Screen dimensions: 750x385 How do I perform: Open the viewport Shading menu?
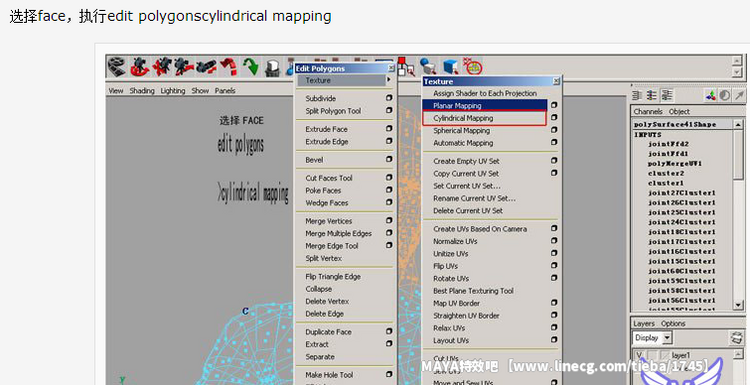tap(142, 90)
